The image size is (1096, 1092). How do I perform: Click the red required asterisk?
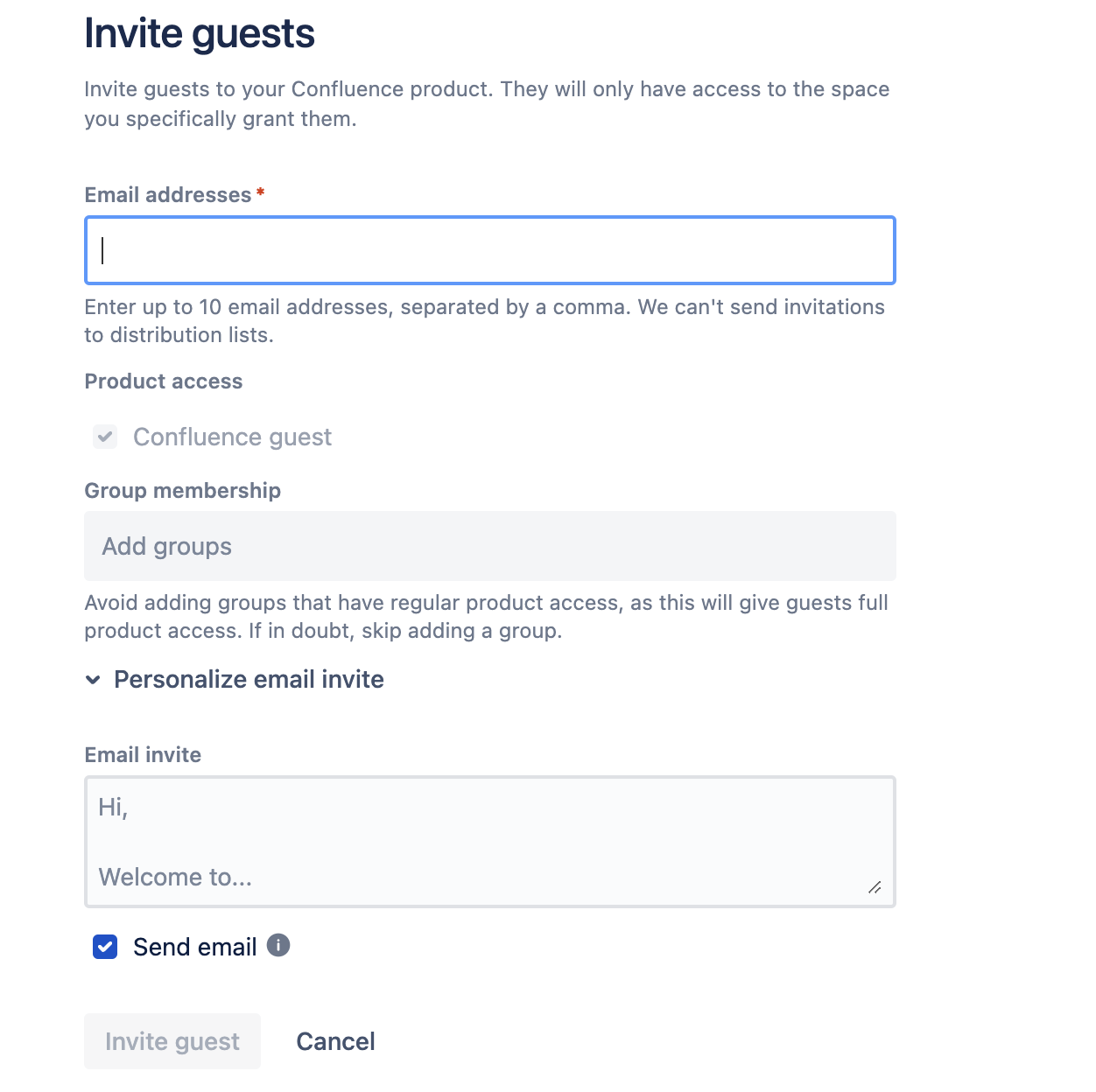260,192
